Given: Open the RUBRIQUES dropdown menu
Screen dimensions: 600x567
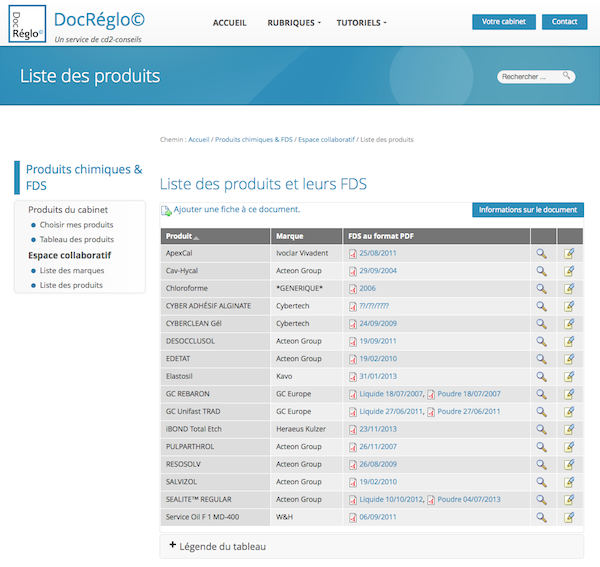Looking at the screenshot, I should 293,22.
